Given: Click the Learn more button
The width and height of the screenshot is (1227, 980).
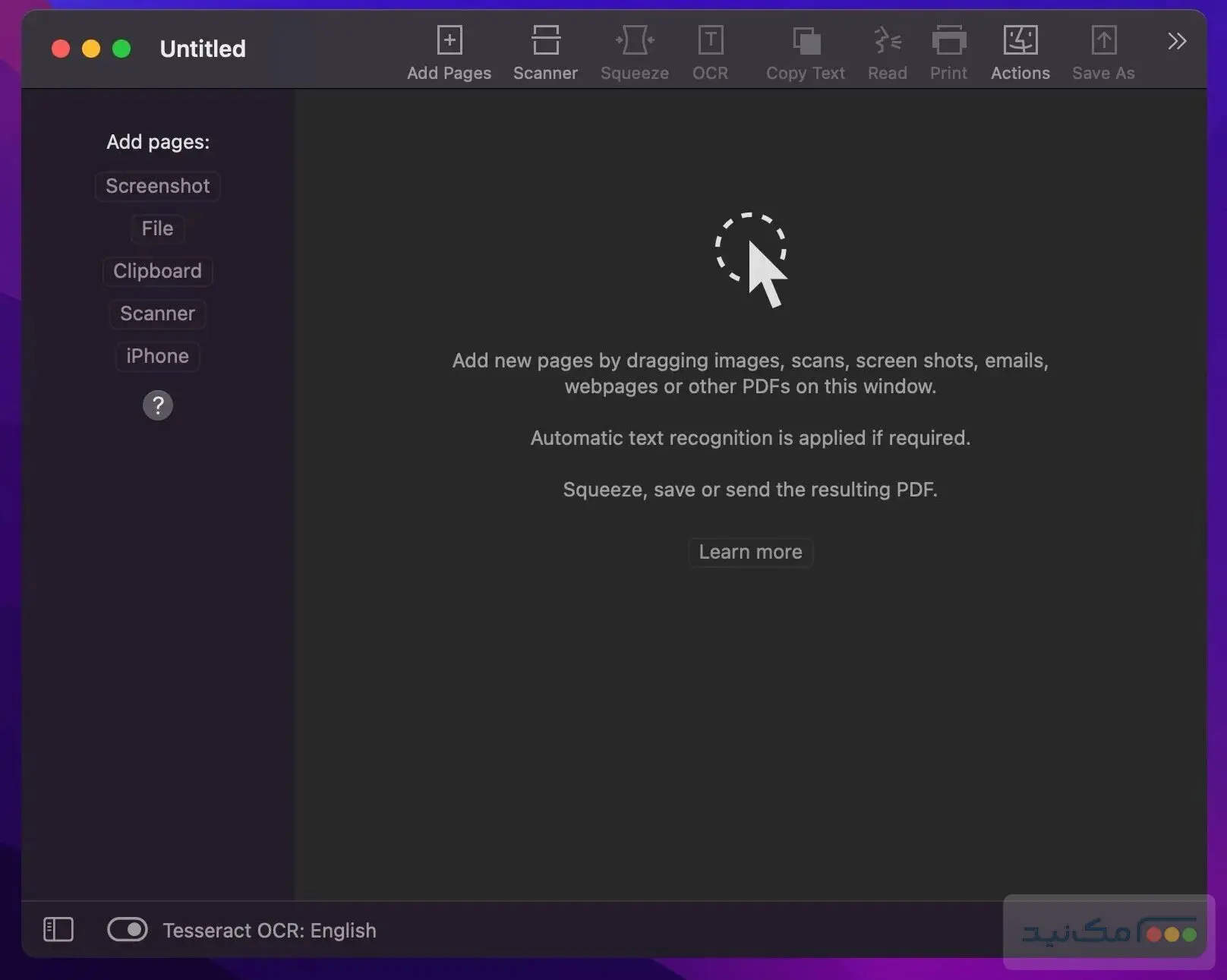Looking at the screenshot, I should (x=750, y=552).
